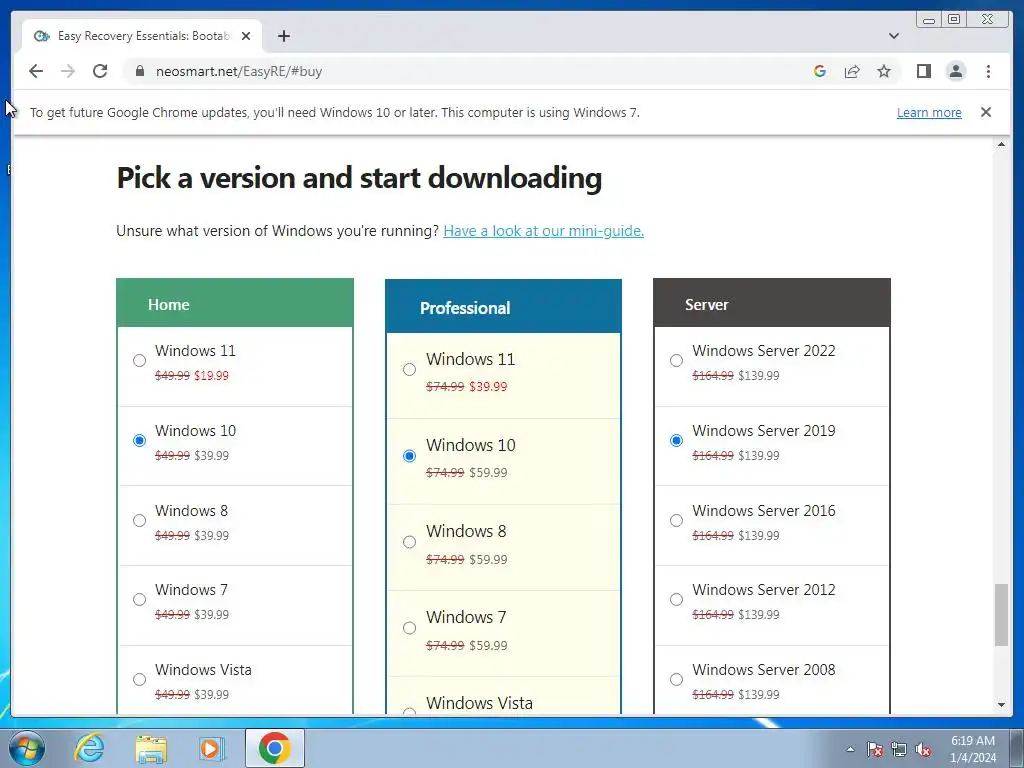Toggle the Chrome side panel

point(923,71)
